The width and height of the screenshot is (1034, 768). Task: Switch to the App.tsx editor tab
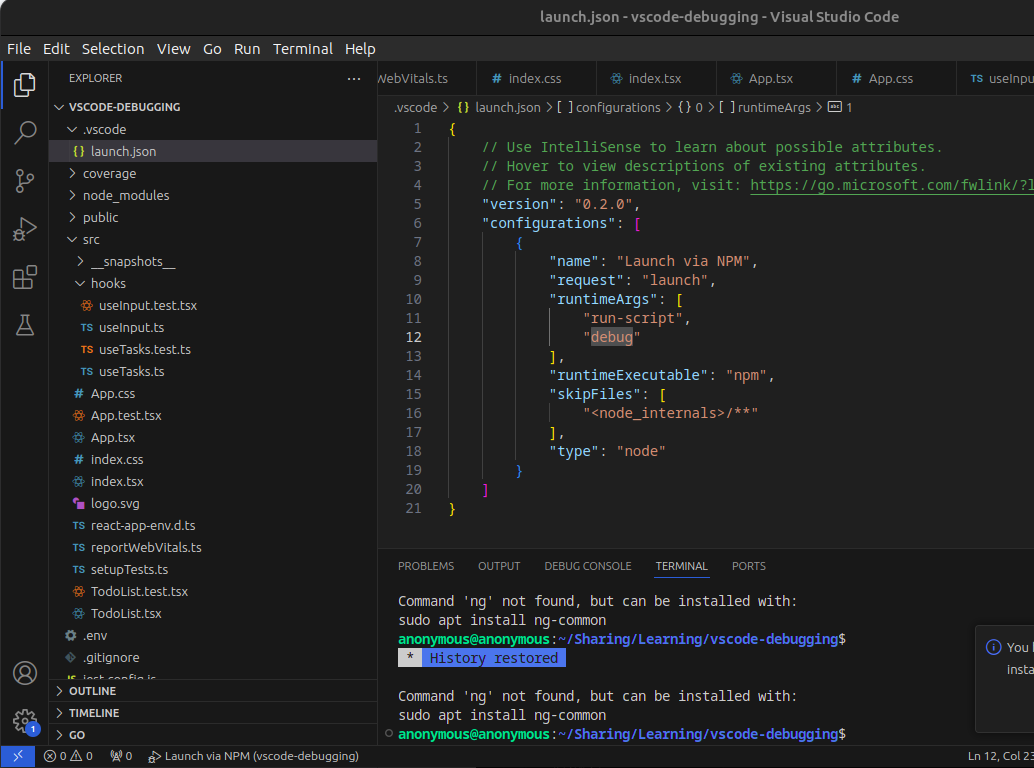click(770, 78)
